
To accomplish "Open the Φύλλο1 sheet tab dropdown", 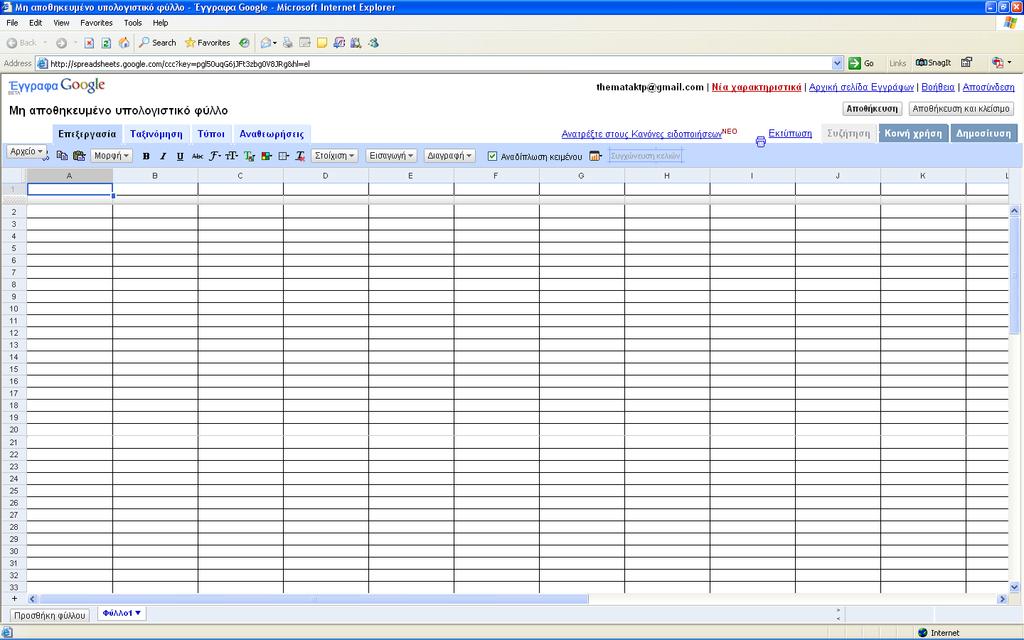I will [138, 613].
